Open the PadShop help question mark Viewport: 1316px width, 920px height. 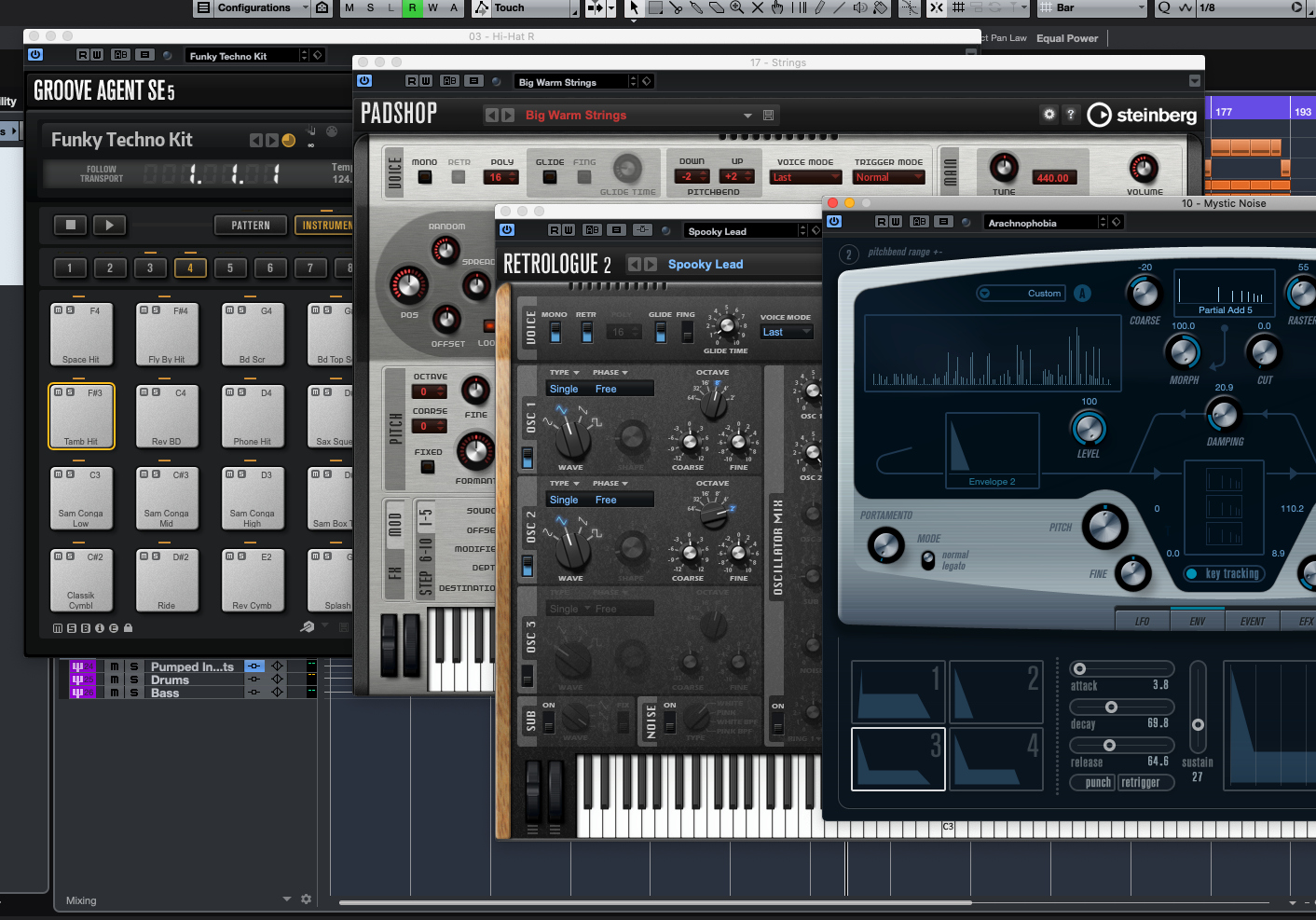[1071, 114]
